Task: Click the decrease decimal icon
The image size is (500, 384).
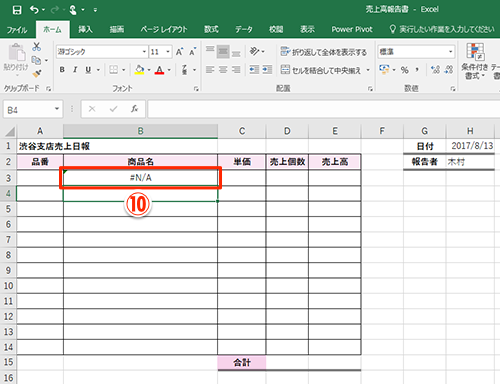Action: coord(449,70)
